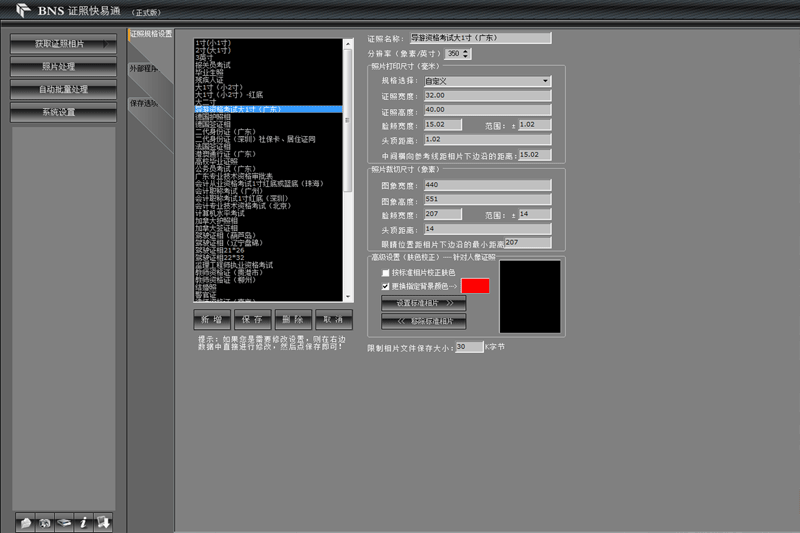Decrease the 分辨率 value with the down arrow

coord(465,56)
